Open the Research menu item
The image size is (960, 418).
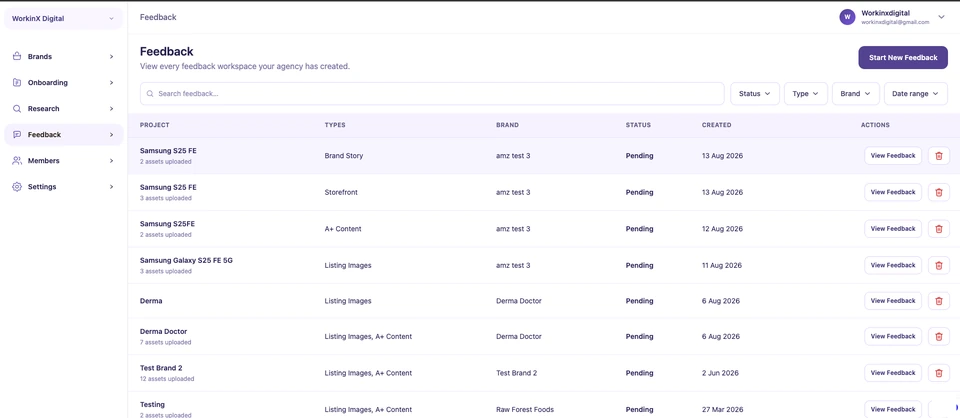[x=63, y=108]
